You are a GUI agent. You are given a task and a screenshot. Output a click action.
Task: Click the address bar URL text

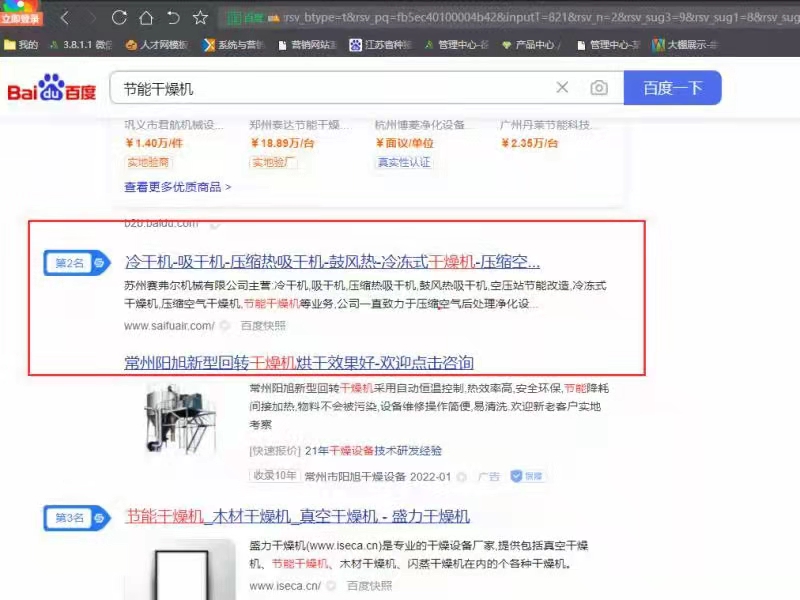tap(541, 18)
